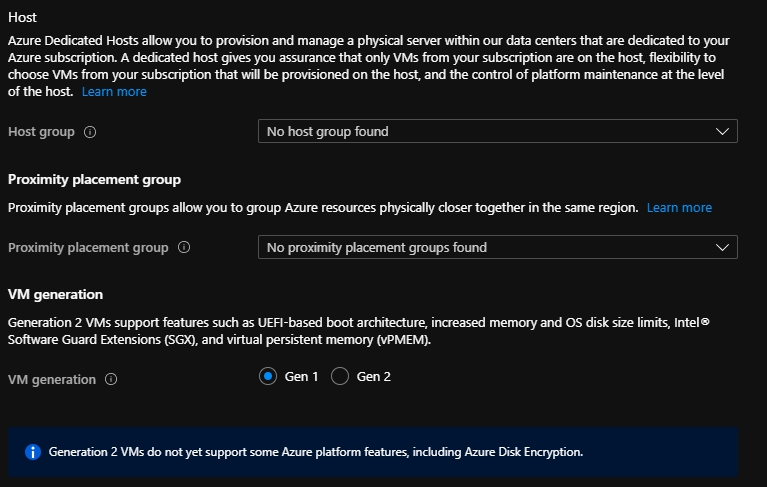The width and height of the screenshot is (767, 487).
Task: Click the bold 'VM generation' heading
Action: (55, 295)
